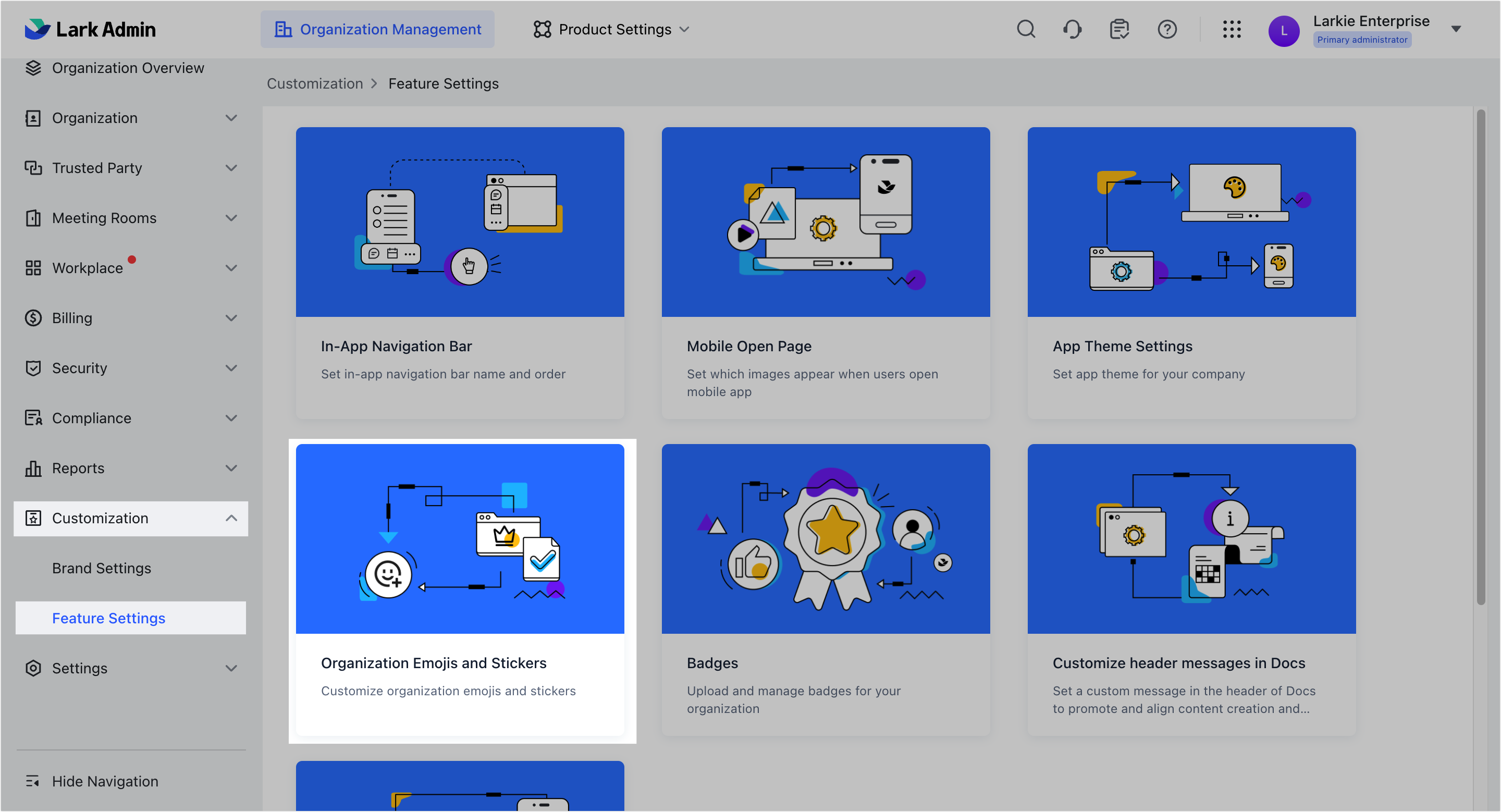
Task: Collapse the Customization section chevron
Action: click(231, 518)
